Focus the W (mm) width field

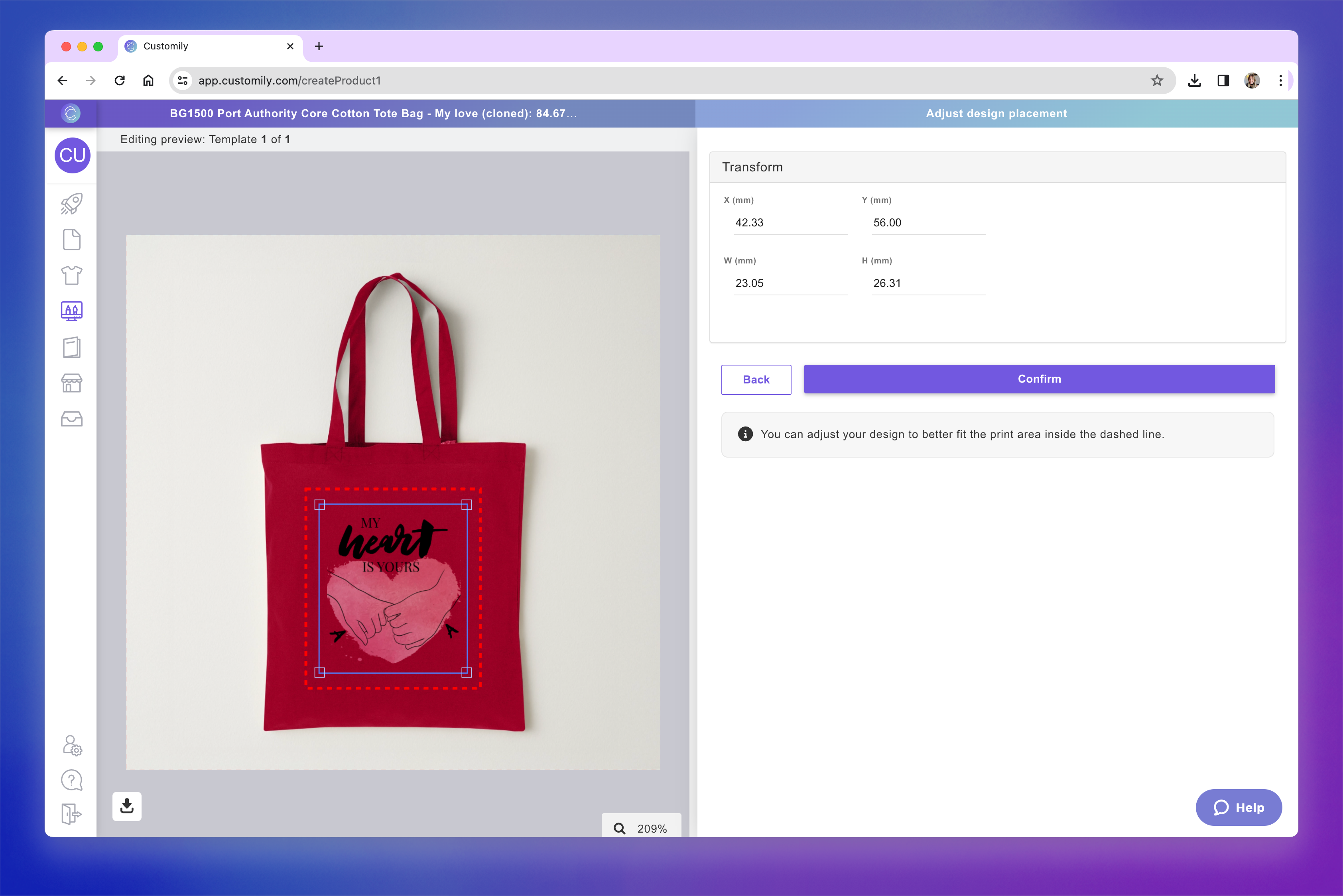(x=790, y=283)
